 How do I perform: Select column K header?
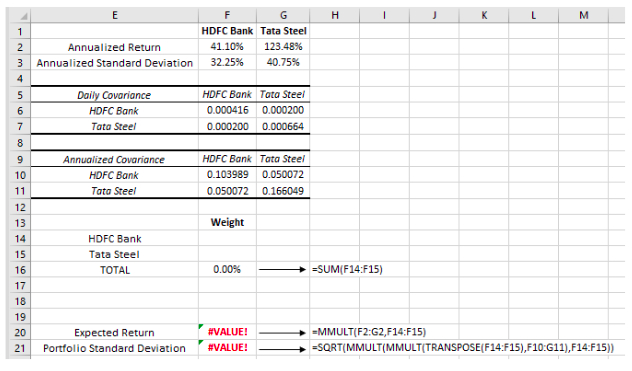click(484, 15)
